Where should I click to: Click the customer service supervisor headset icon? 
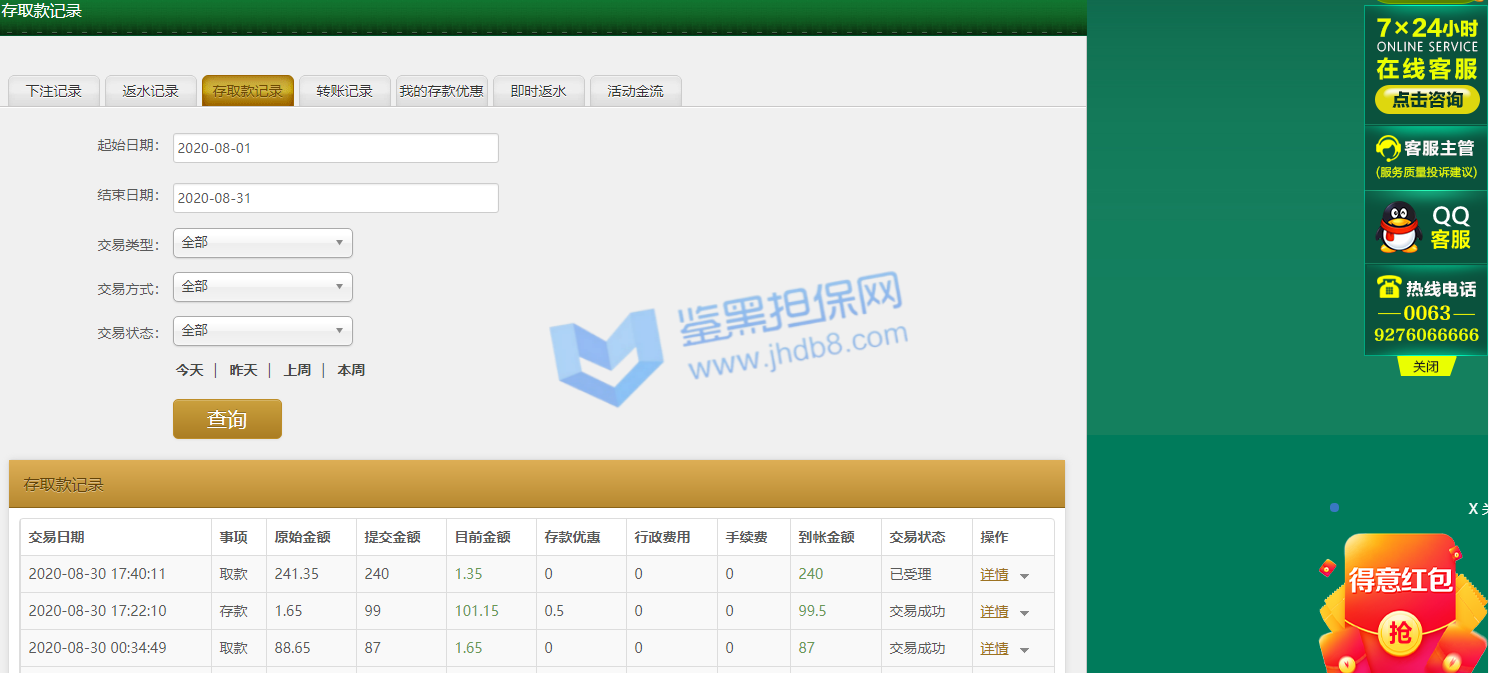[1388, 148]
